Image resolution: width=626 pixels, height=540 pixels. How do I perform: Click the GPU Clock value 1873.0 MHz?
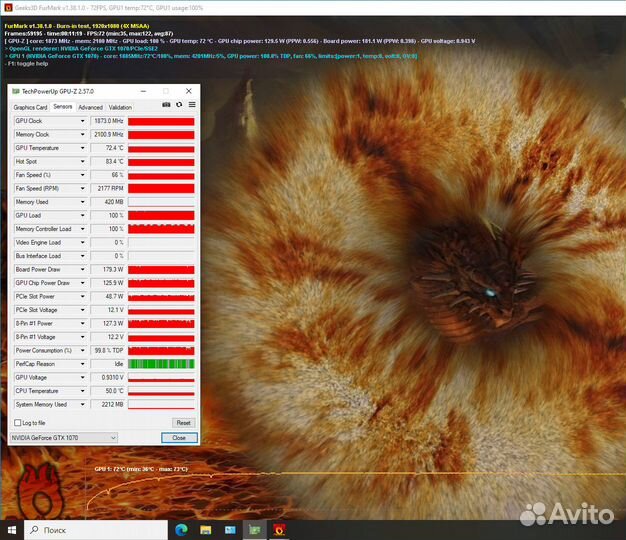click(108, 121)
